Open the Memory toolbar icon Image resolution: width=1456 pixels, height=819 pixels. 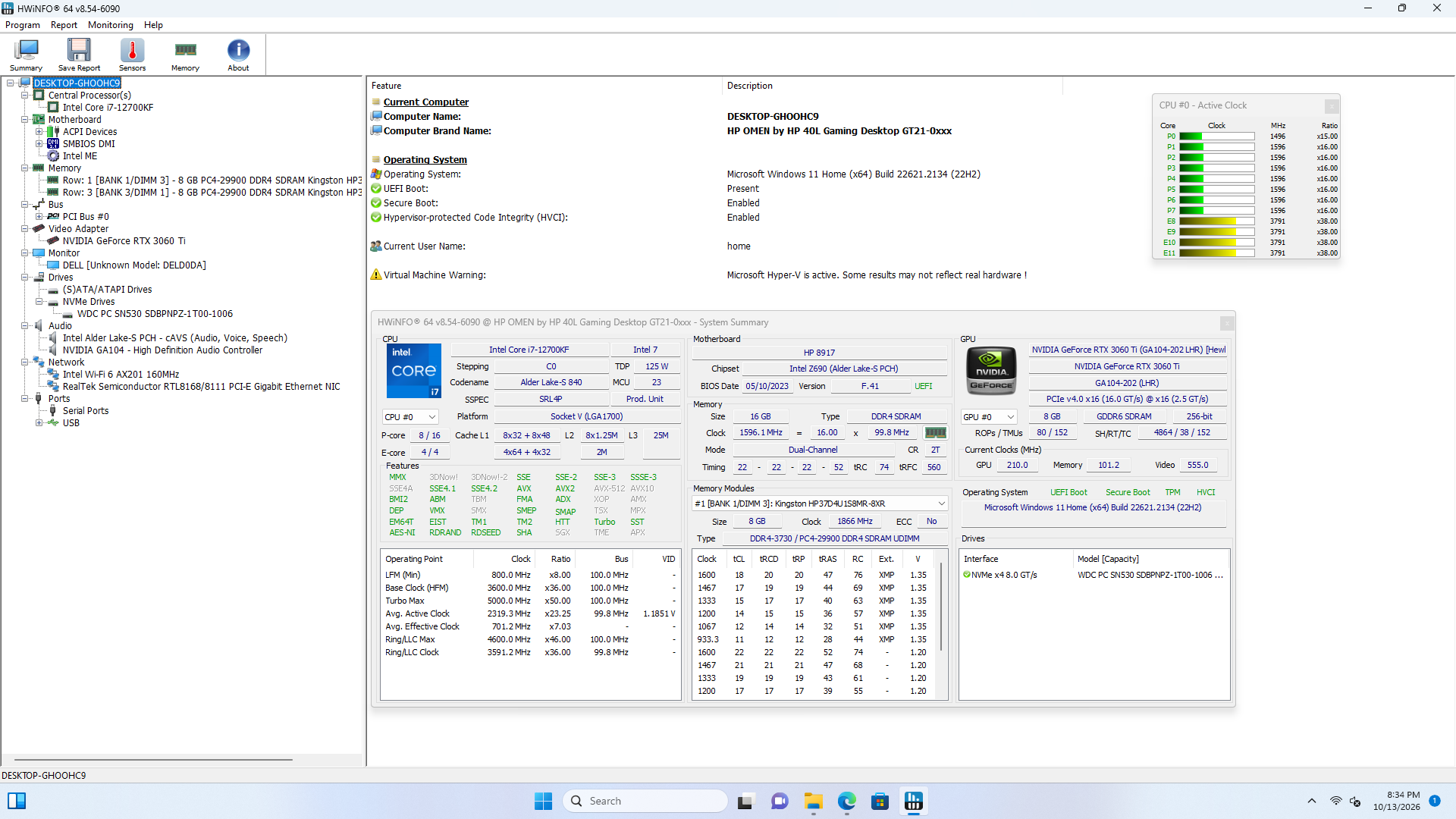pos(185,55)
